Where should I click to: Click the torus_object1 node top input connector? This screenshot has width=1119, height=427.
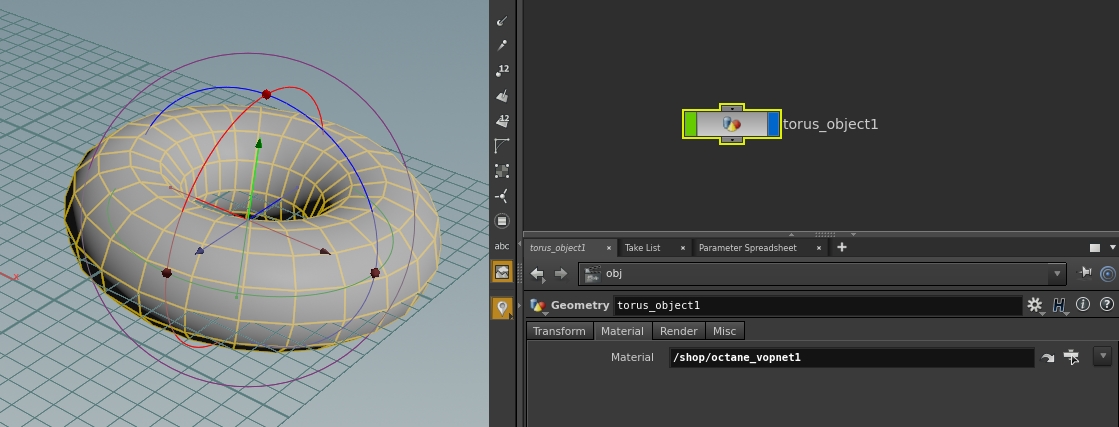[x=731, y=108]
